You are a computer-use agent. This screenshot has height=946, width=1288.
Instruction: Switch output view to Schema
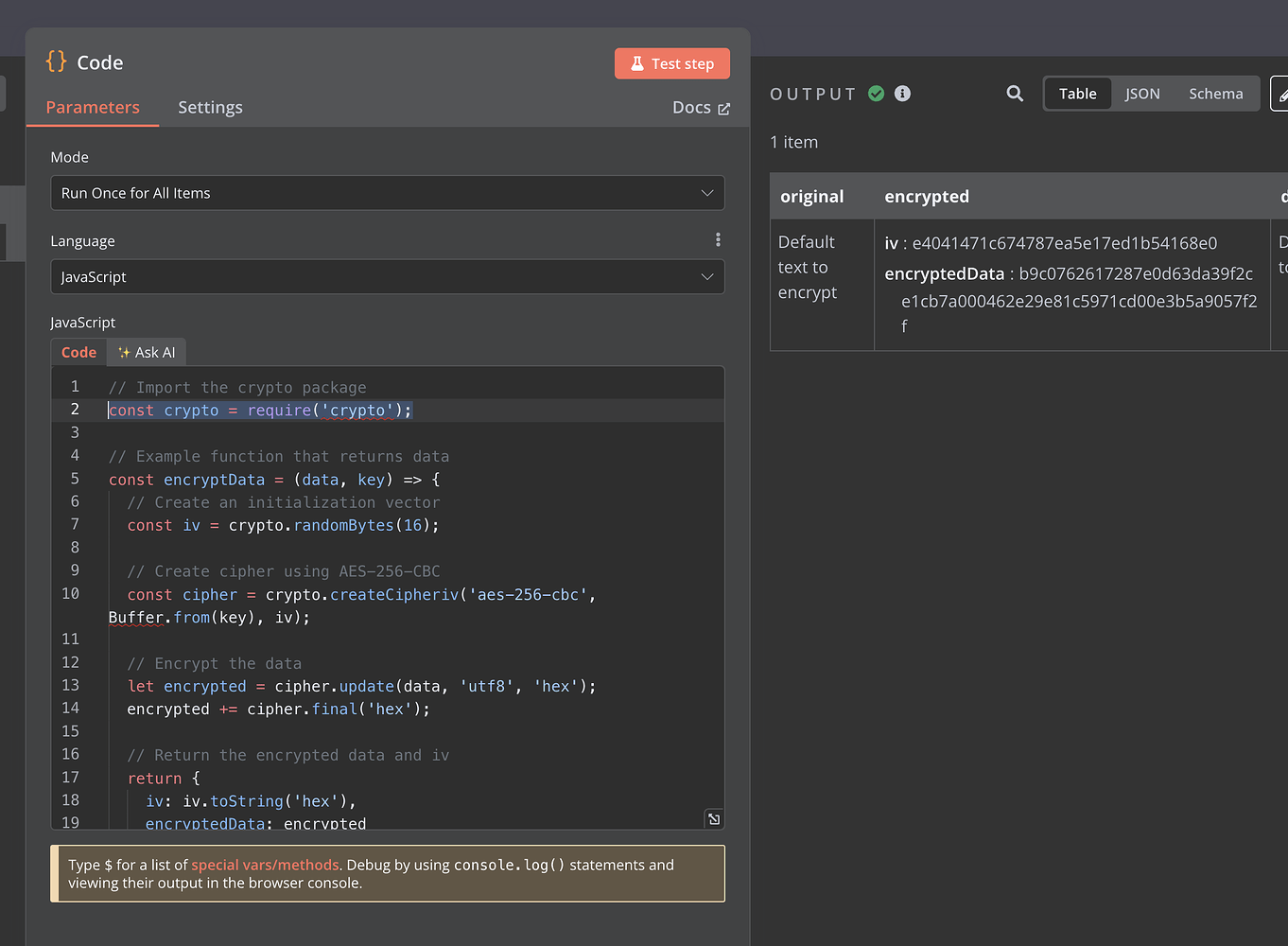click(x=1215, y=93)
